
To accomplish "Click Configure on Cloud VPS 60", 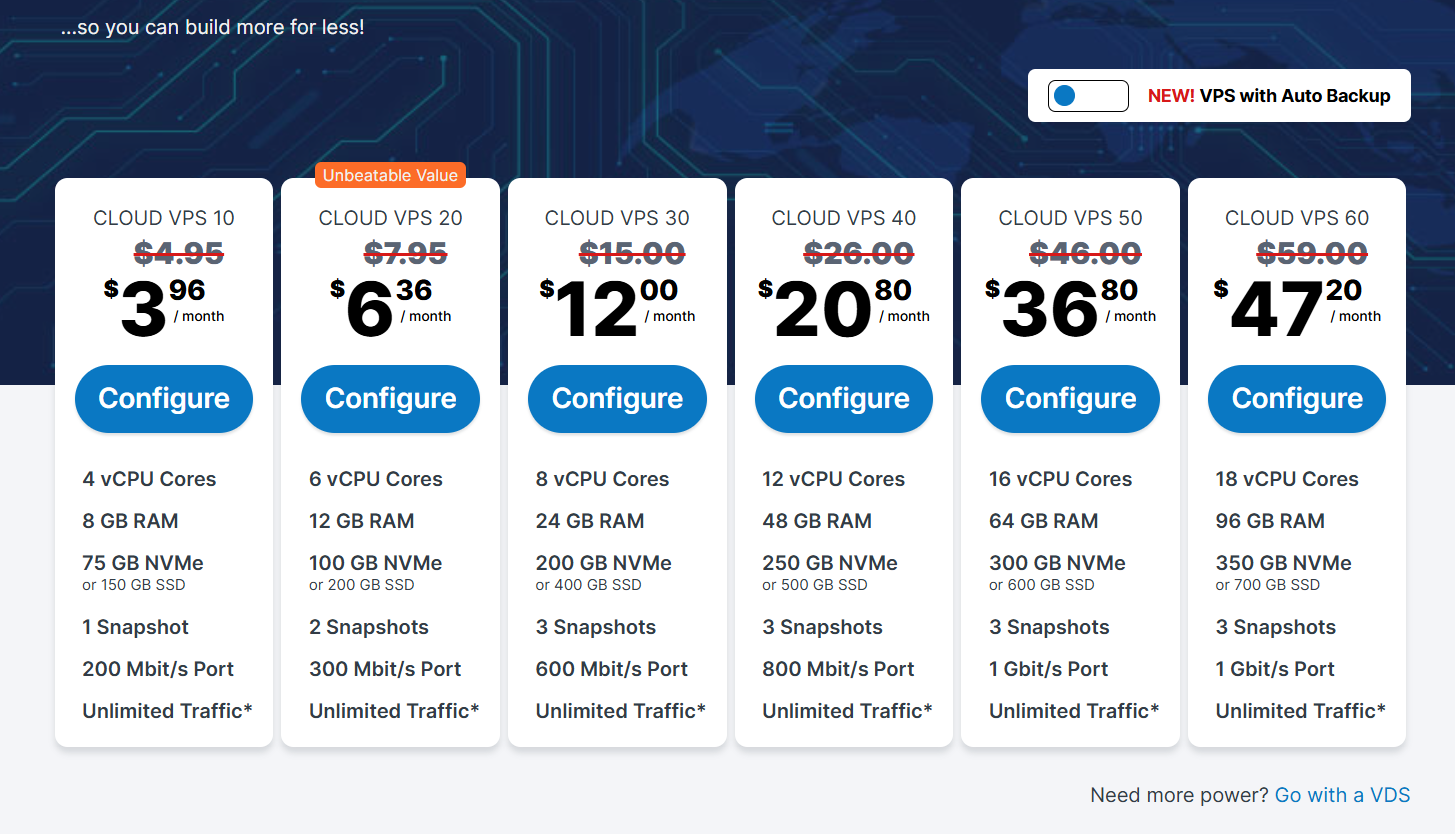I will (1296, 398).
